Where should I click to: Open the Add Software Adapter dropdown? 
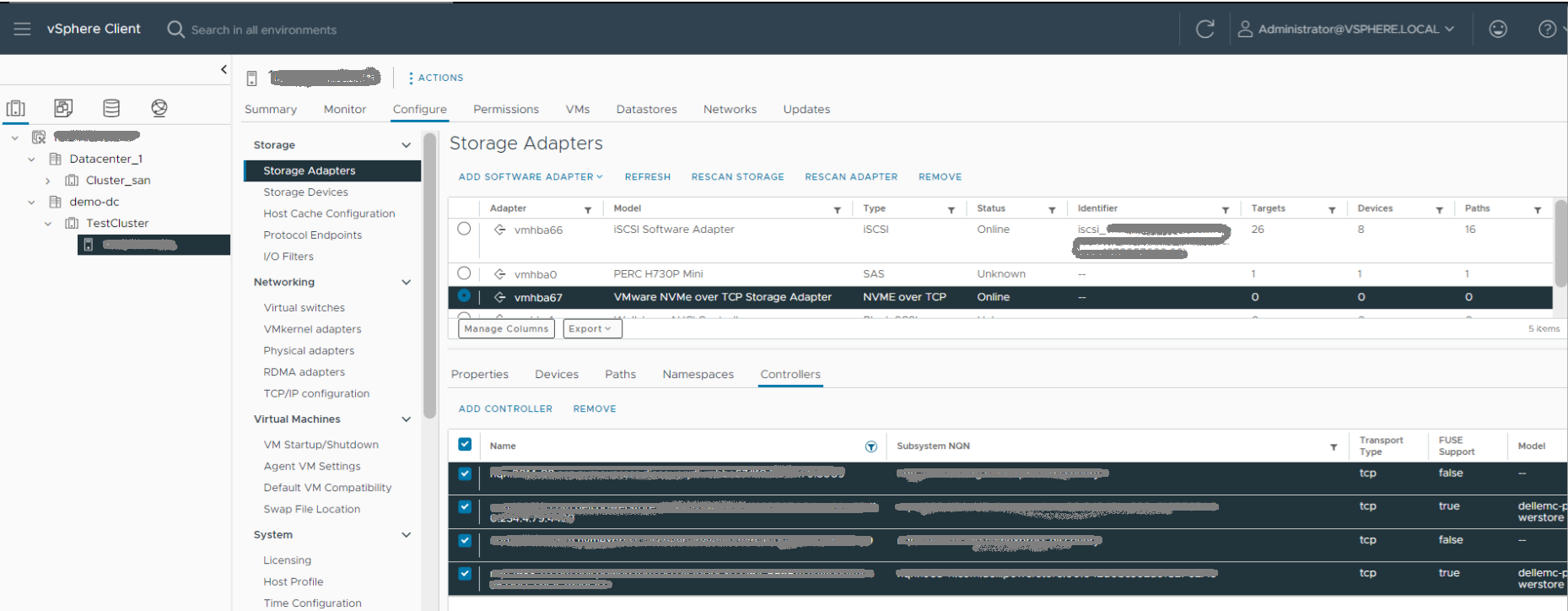point(531,177)
